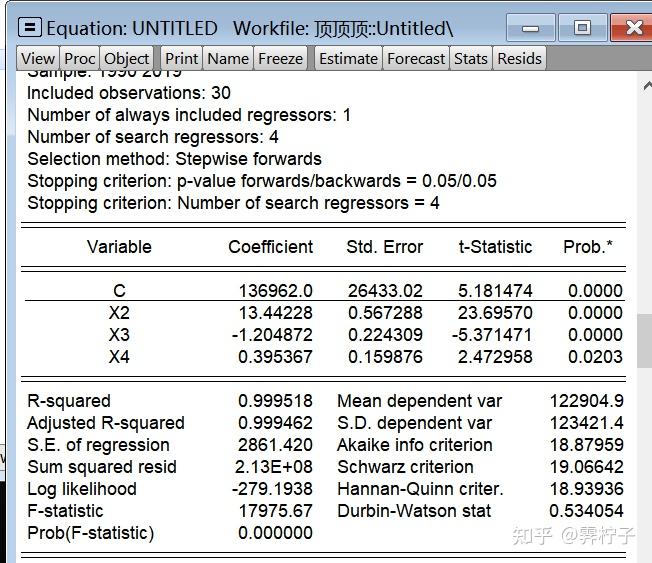Close the Equation window

pyautogui.click(x=632, y=28)
